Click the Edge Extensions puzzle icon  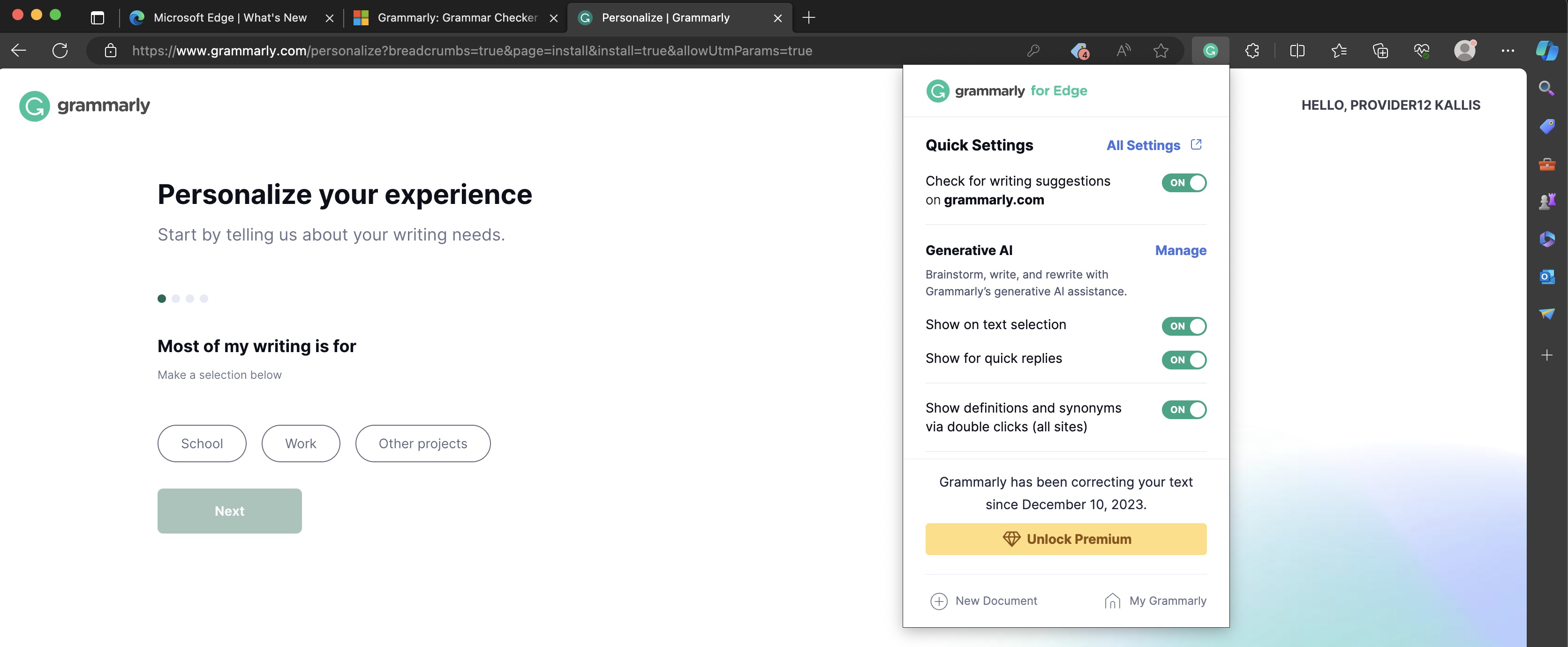[x=1252, y=49]
